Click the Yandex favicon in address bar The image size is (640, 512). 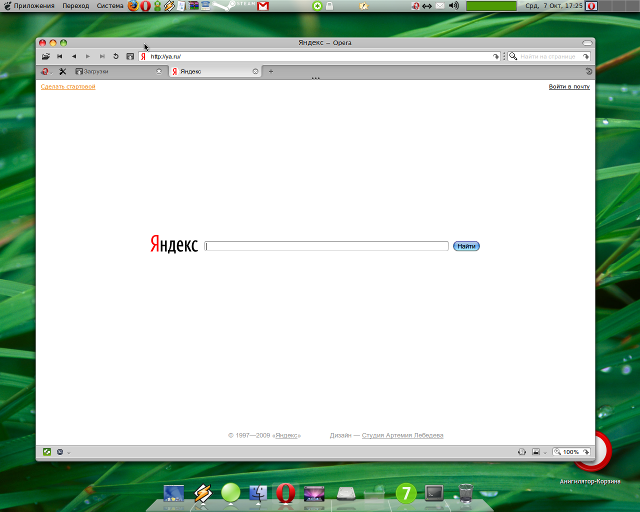pos(143,57)
